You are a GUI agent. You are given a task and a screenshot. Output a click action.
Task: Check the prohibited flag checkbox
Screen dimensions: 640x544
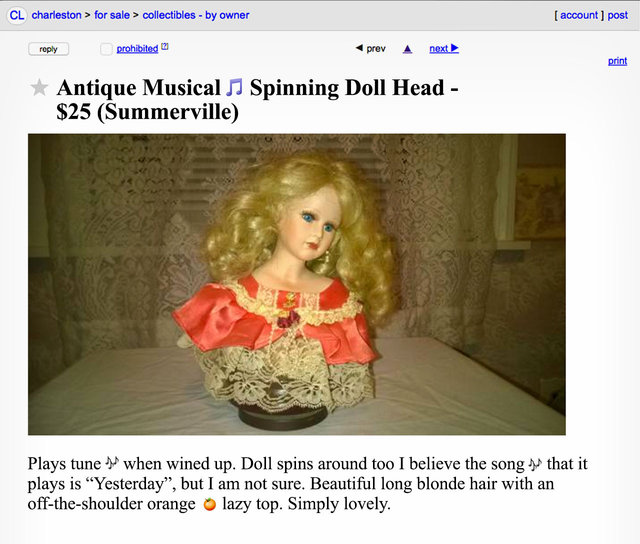(x=107, y=49)
